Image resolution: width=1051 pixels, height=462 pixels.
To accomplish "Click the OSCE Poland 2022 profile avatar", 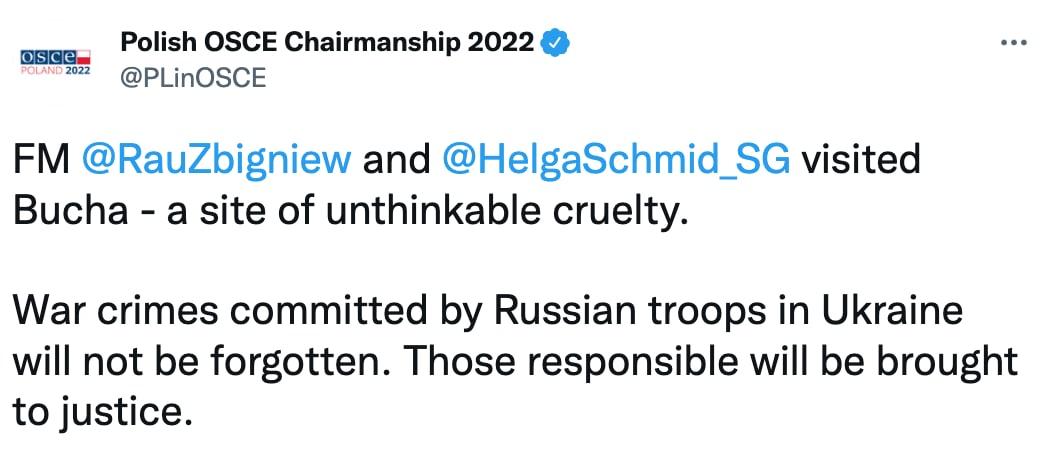I will [x=56, y=62].
